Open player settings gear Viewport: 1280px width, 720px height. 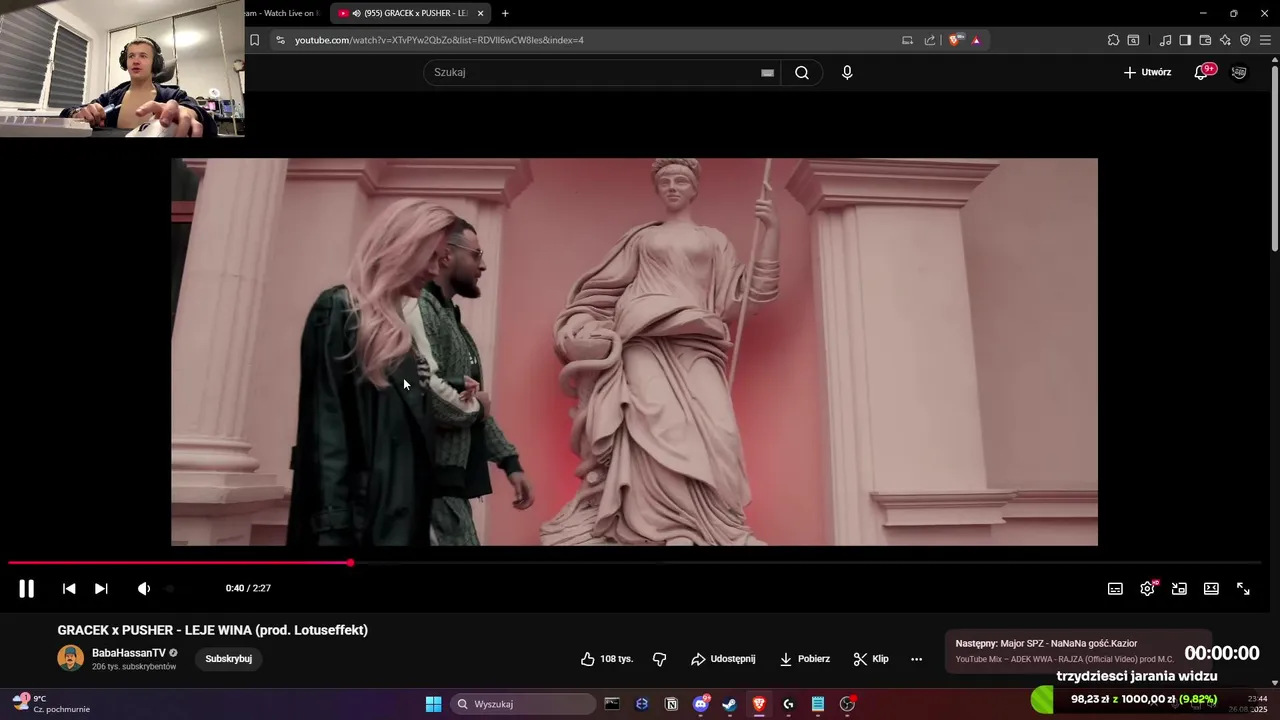click(x=1147, y=589)
